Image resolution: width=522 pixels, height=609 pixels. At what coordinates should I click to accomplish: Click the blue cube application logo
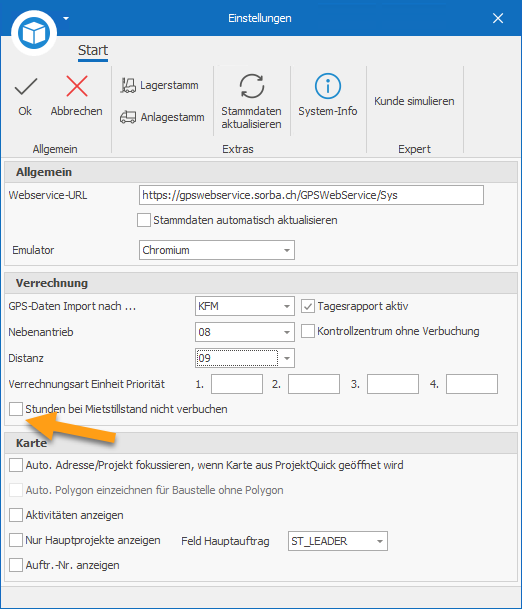coord(34,33)
